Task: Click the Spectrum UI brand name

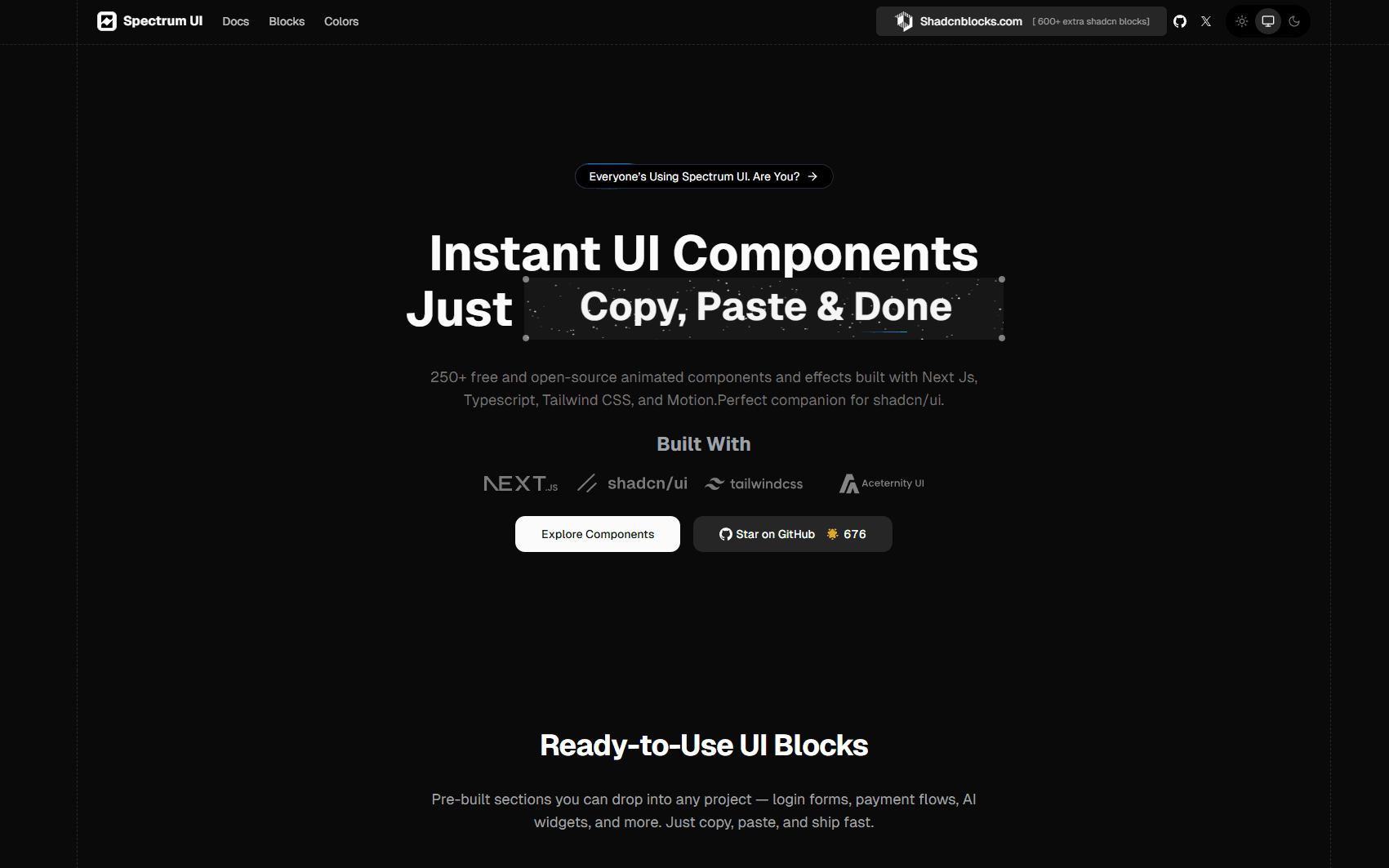Action: tap(162, 21)
